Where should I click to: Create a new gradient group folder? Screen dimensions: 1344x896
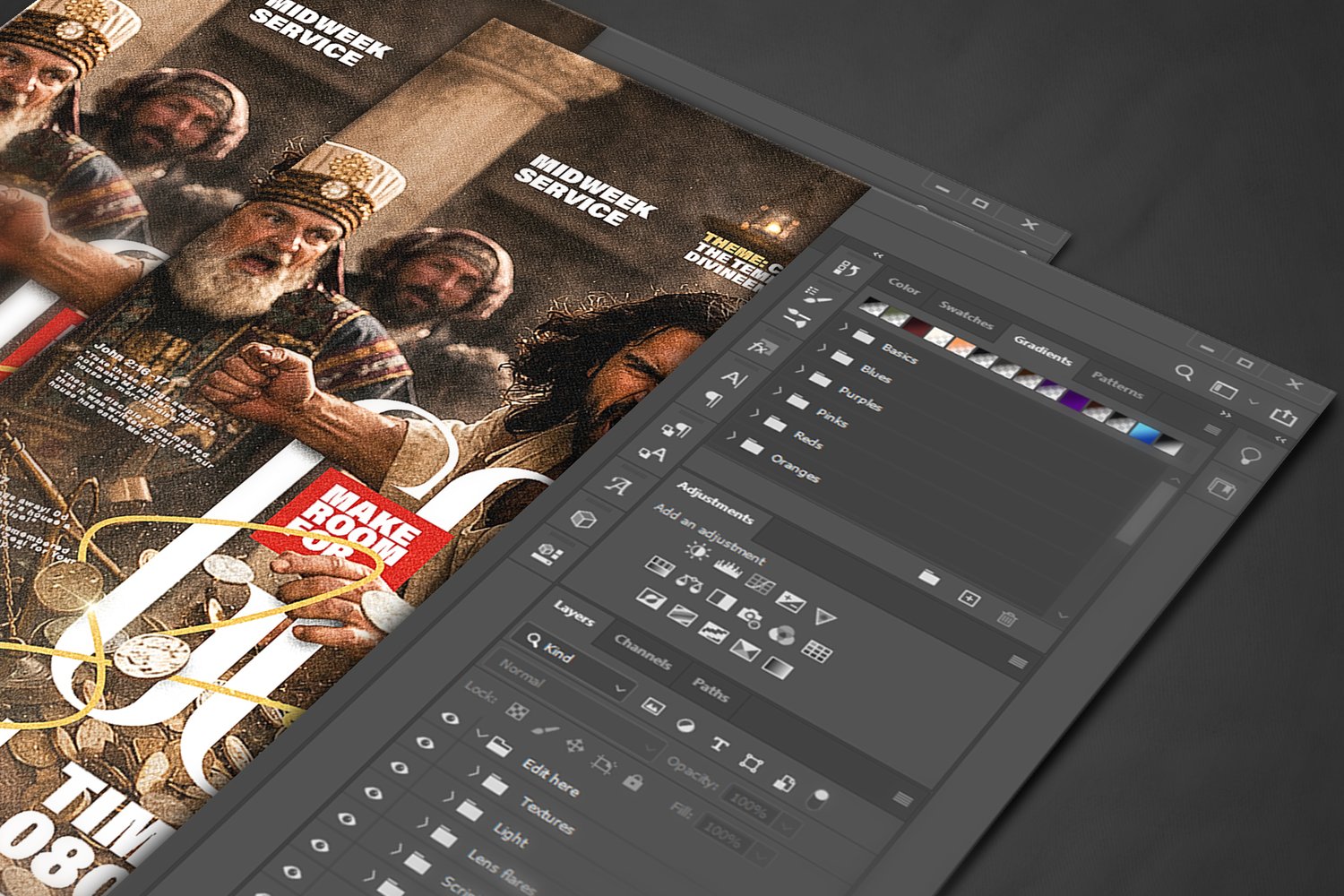[929, 578]
